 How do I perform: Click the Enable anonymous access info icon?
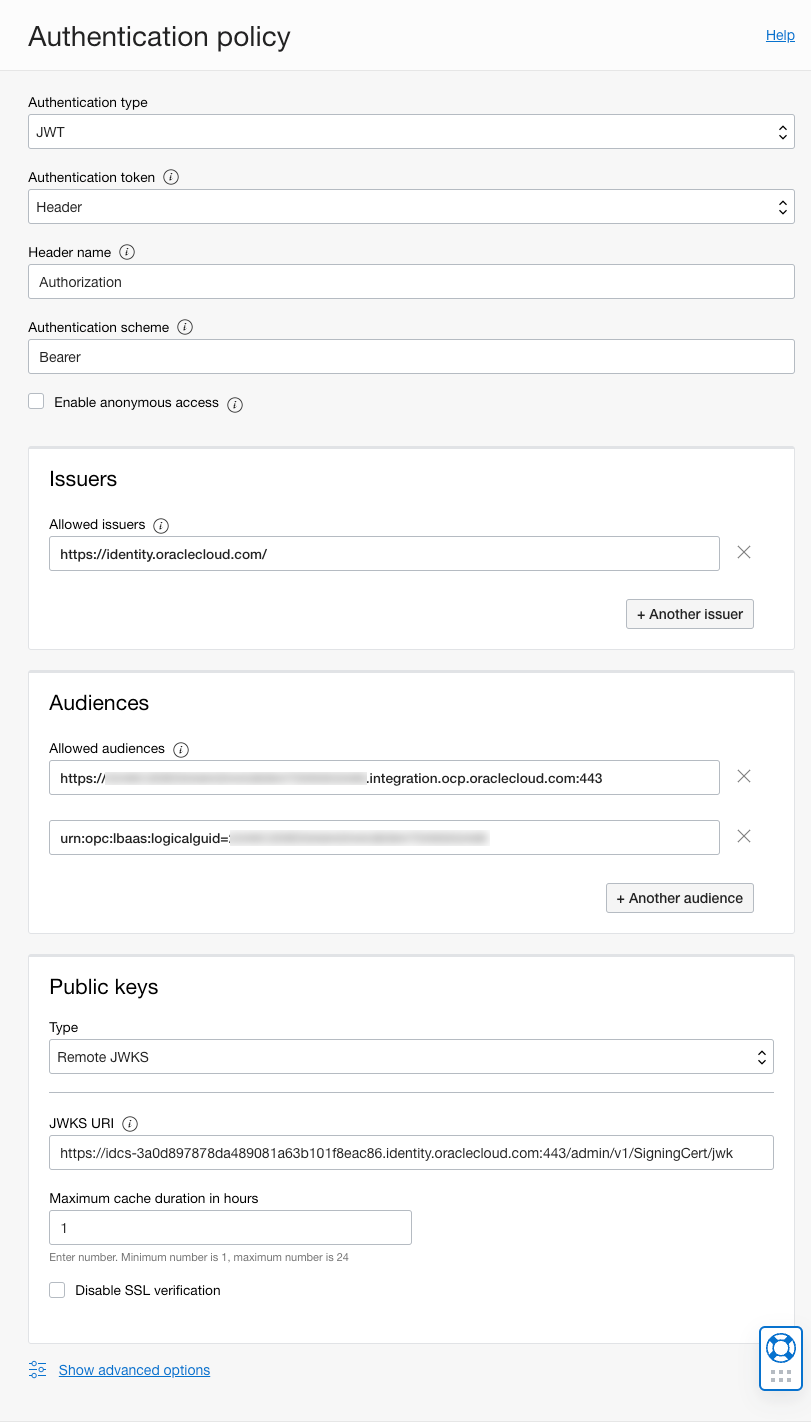click(x=234, y=404)
